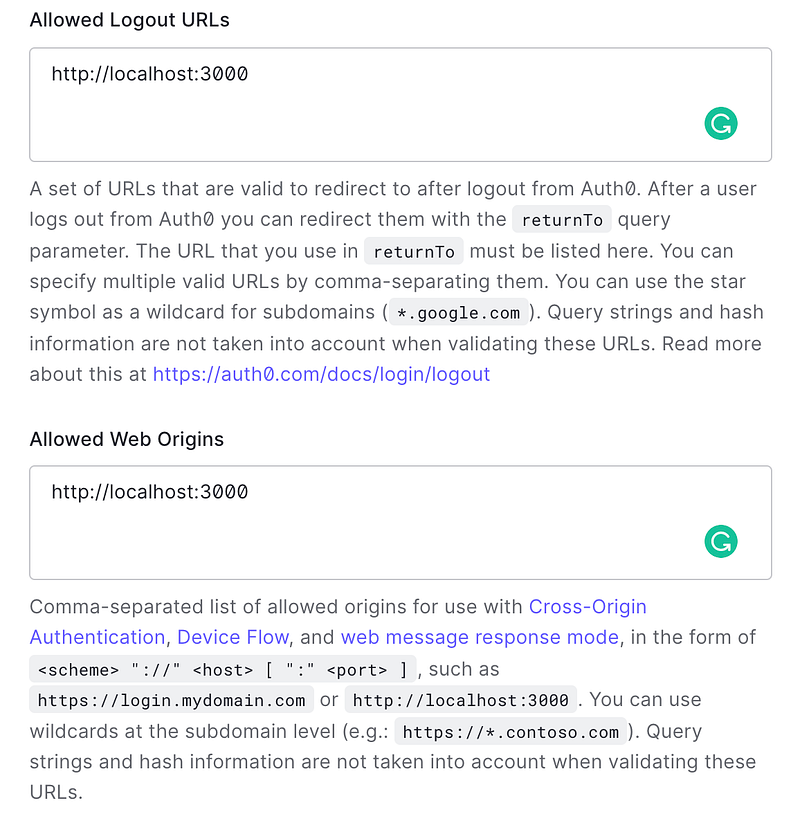Click the Grammarly icon in Allowed Logout URLs
The image size is (800, 817).
pyautogui.click(x=720, y=124)
